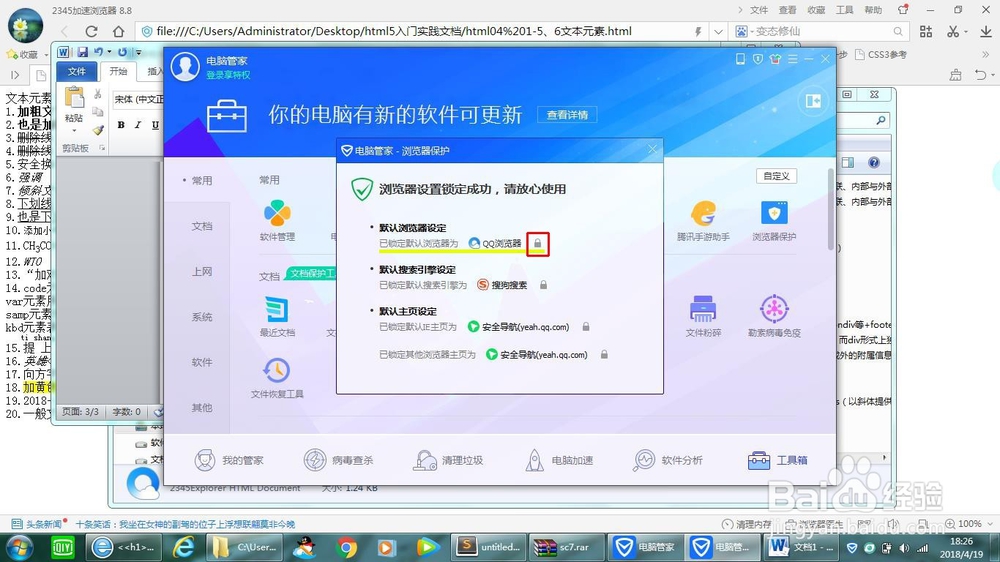Image resolution: width=1000 pixels, height=562 pixels.
Task: Open the 最近文档 tool
Action: (x=277, y=317)
